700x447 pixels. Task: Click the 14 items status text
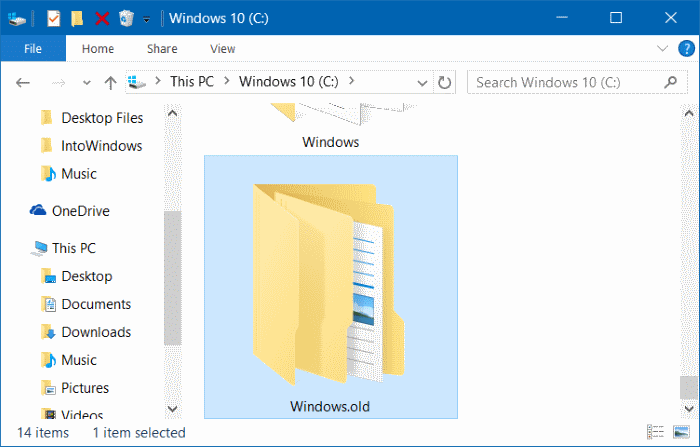click(x=43, y=433)
